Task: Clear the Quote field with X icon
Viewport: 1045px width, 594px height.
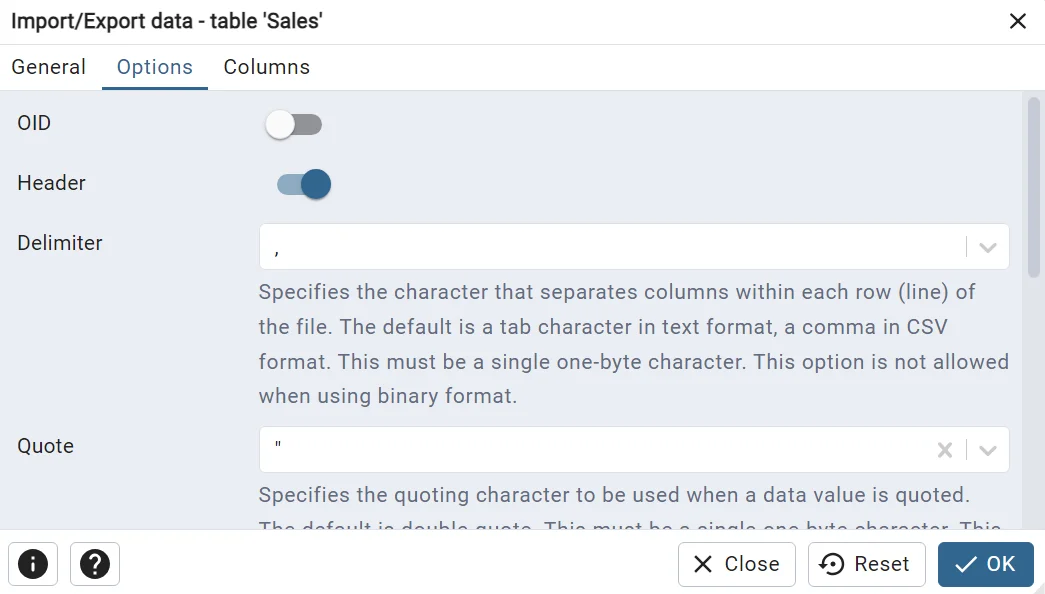Action: [944, 450]
